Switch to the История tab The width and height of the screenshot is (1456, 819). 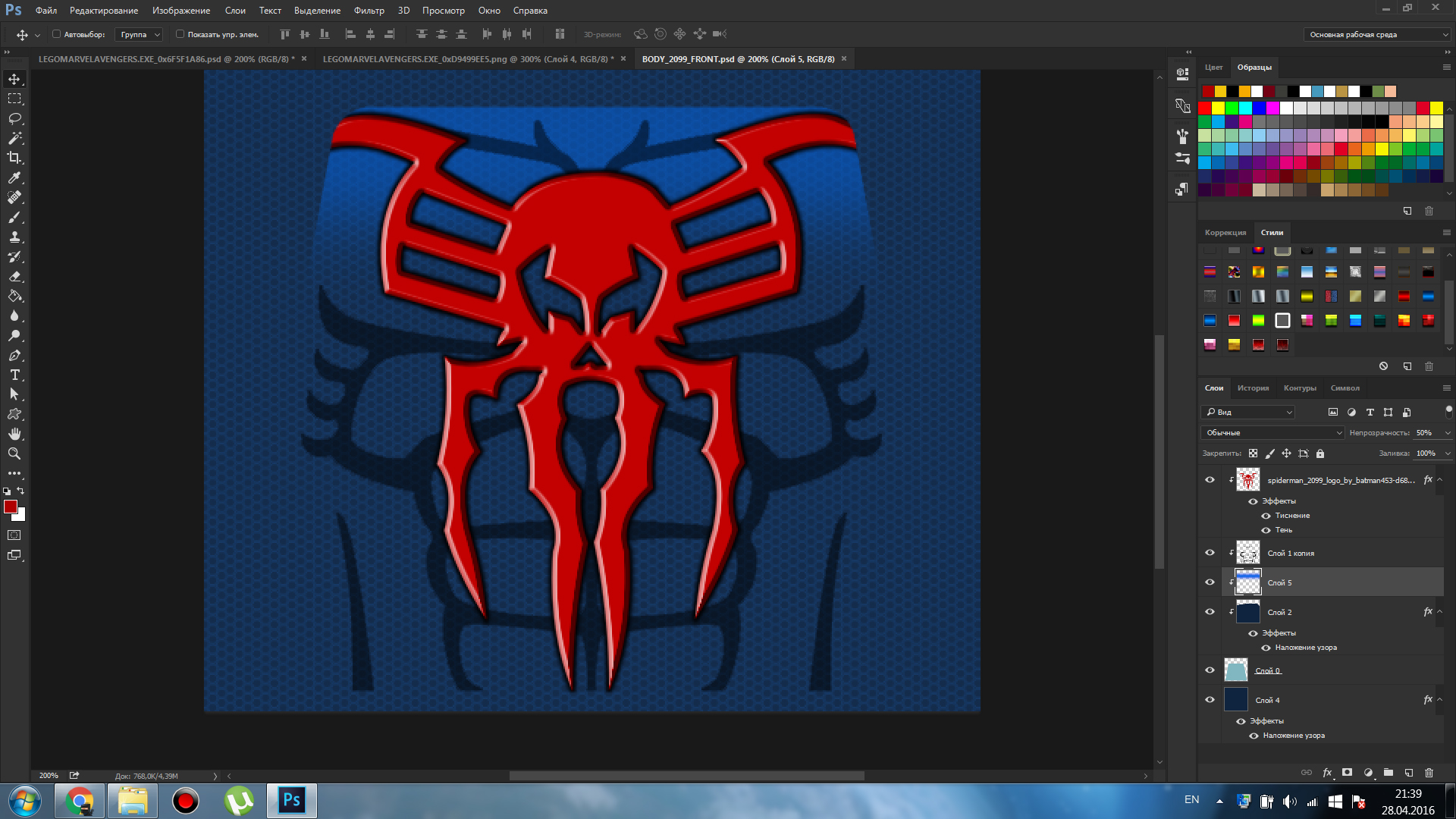(x=1253, y=388)
